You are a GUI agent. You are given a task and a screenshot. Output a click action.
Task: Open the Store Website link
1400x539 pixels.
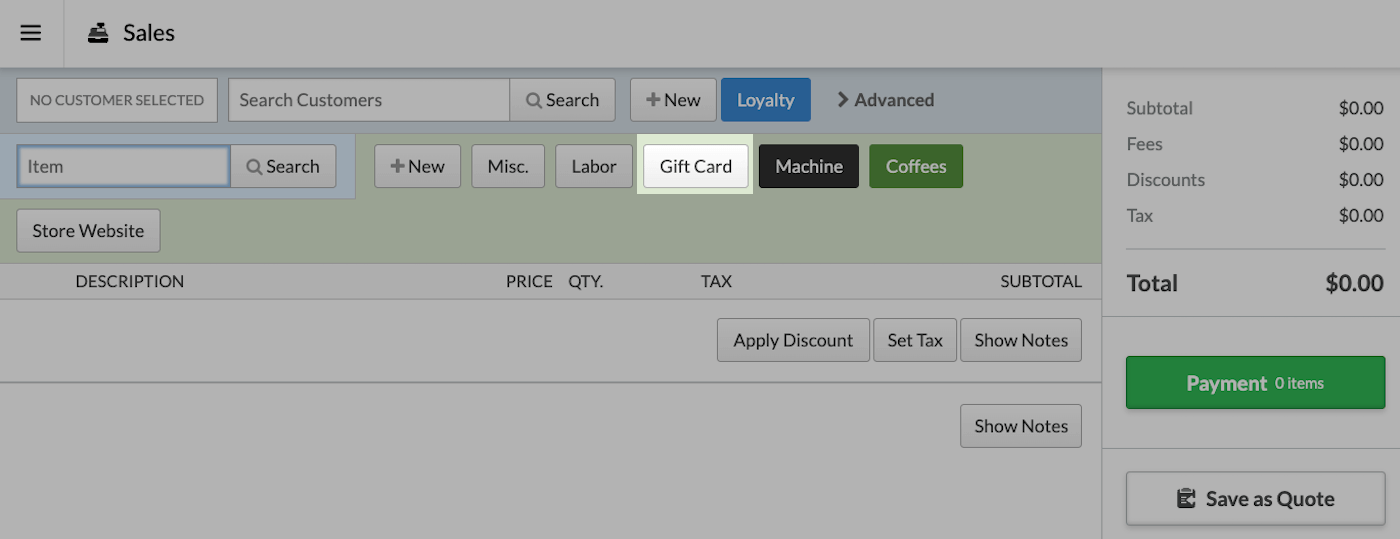point(88,231)
